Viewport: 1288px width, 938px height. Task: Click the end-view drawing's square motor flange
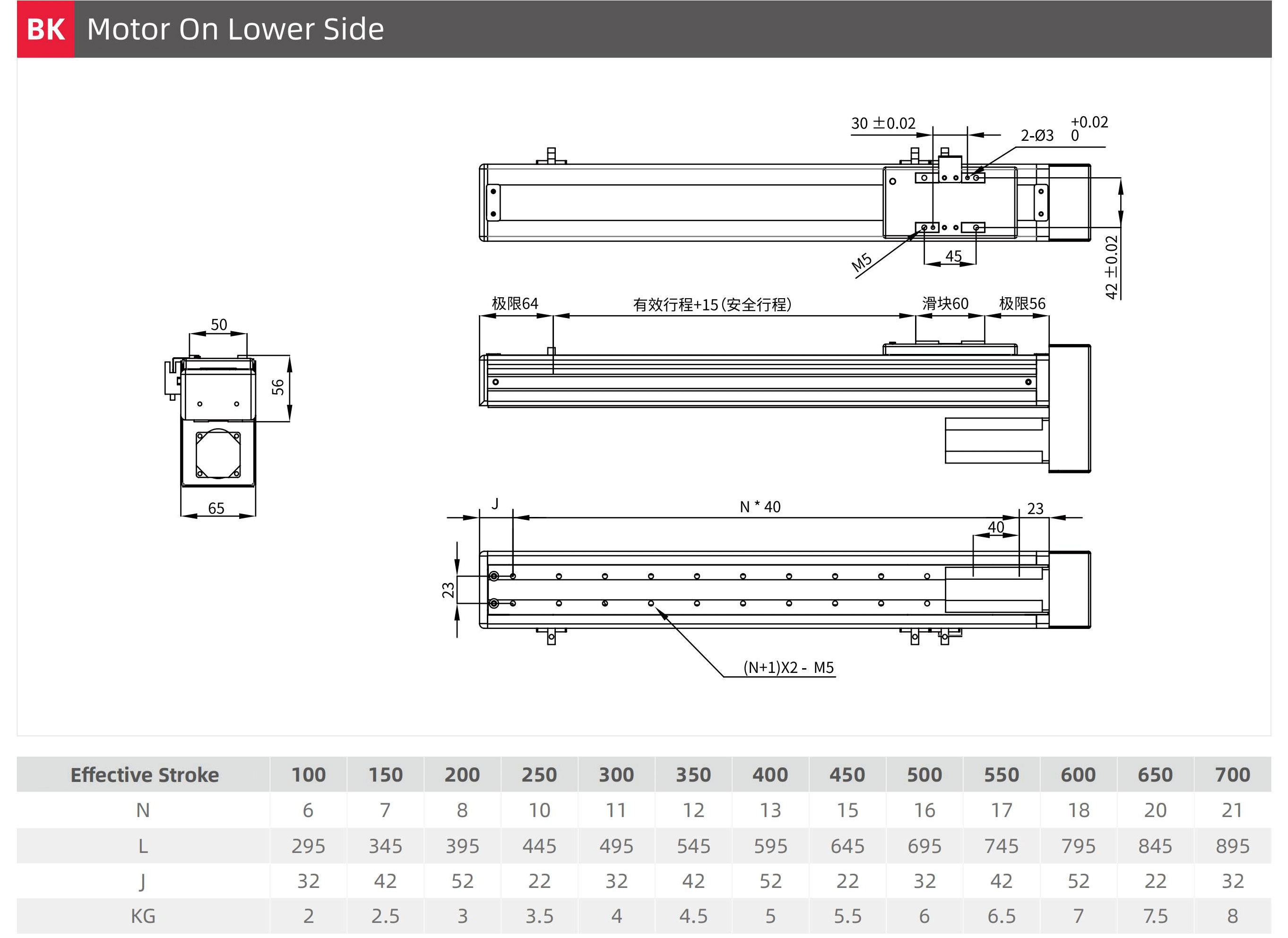218,455
